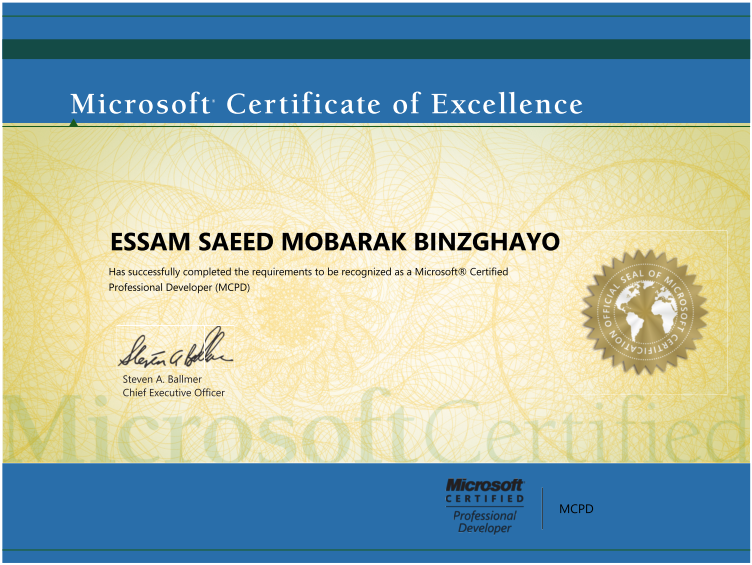Click the CERTIFIED bar in the footer logo
The height and width of the screenshot is (565, 752).
[485, 498]
